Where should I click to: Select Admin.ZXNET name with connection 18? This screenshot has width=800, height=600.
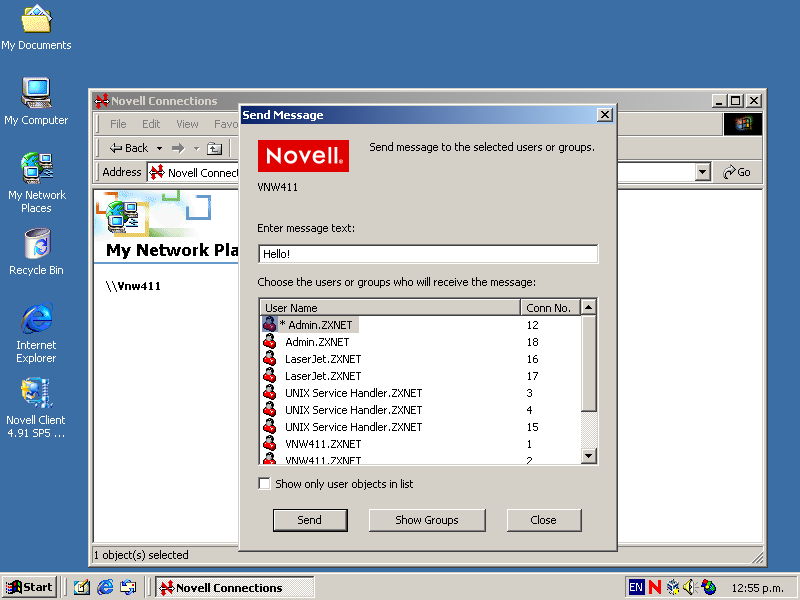[x=317, y=342]
